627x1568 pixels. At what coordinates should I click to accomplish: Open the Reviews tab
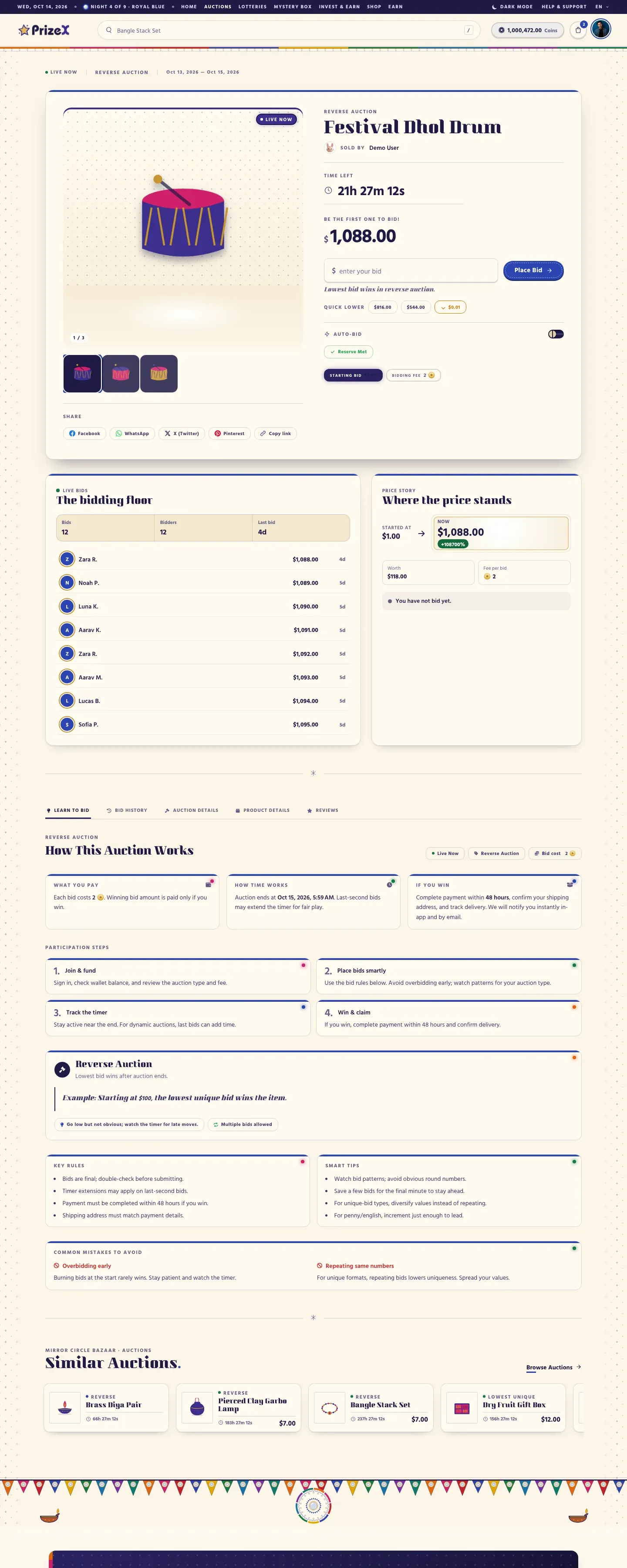(x=323, y=810)
